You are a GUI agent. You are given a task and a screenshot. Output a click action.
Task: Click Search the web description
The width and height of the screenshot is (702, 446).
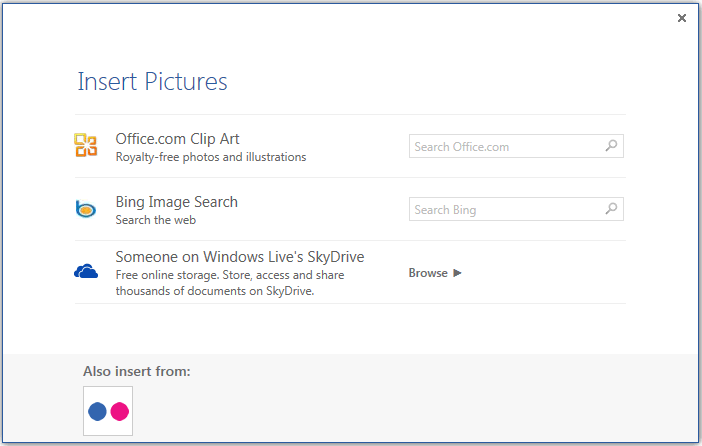(x=156, y=220)
